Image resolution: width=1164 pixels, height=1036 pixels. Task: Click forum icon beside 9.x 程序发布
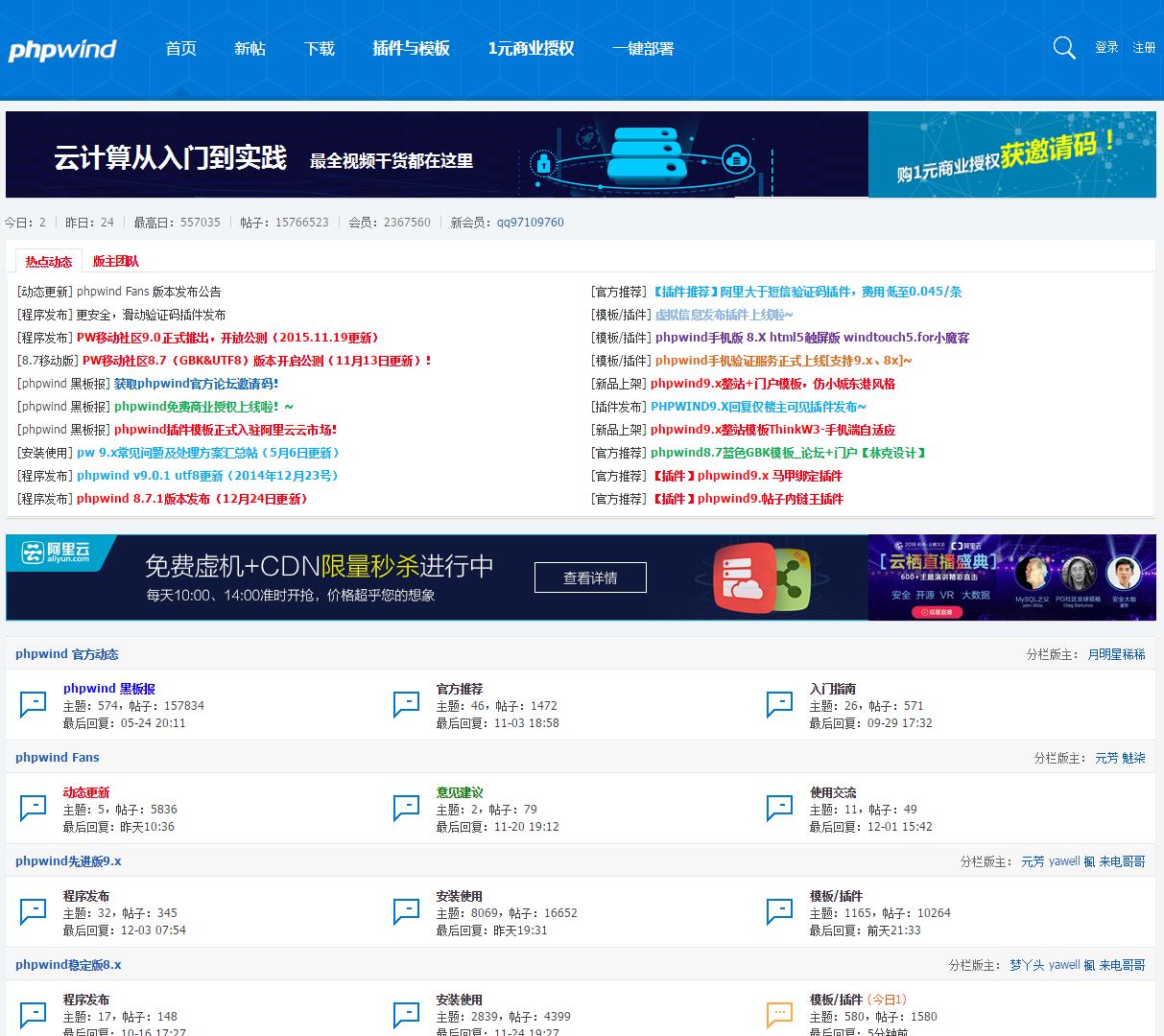pyautogui.click(x=34, y=912)
